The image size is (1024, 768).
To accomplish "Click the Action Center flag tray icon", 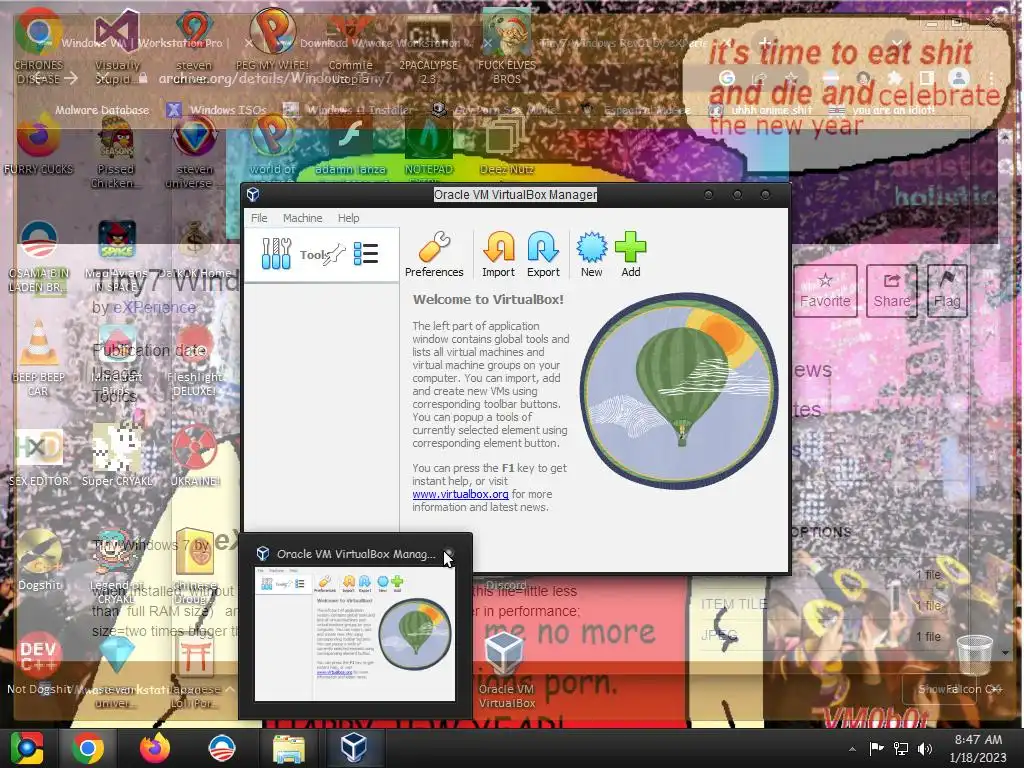I will 876,748.
